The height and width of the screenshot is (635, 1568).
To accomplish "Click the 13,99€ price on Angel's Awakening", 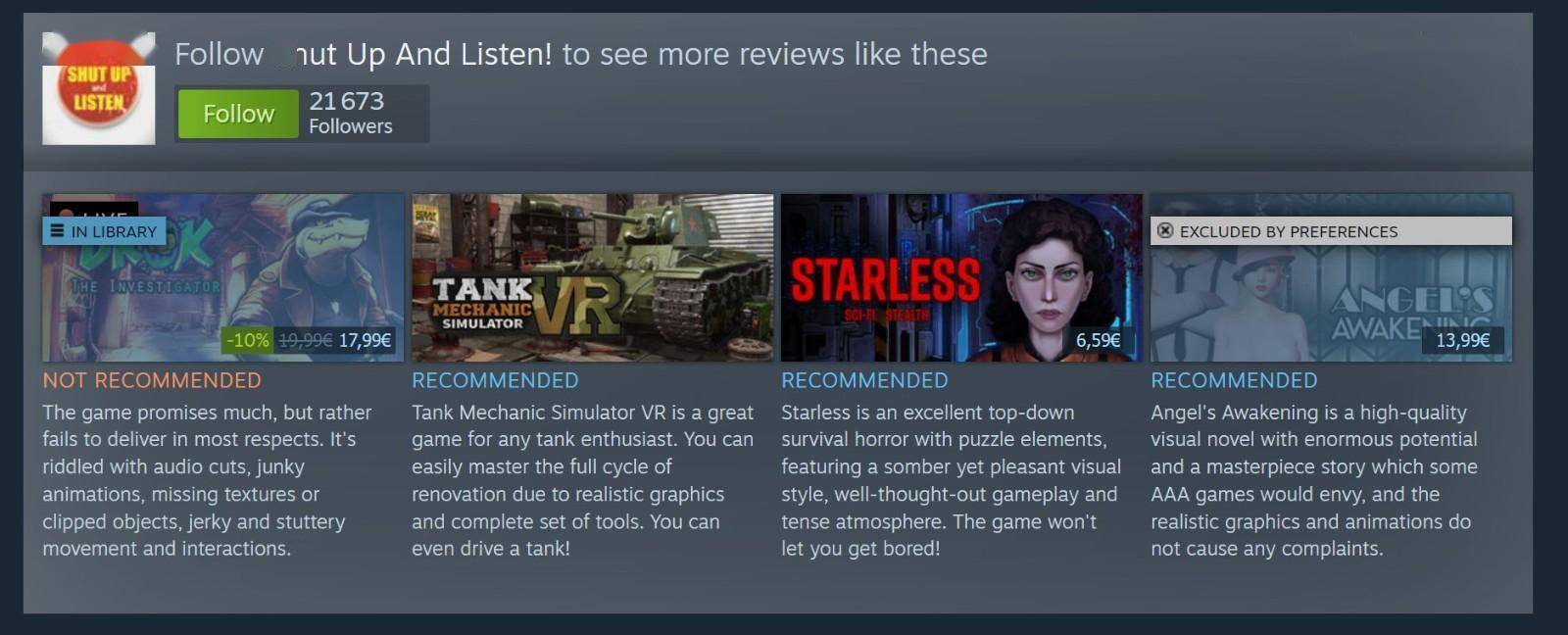I will point(1462,340).
